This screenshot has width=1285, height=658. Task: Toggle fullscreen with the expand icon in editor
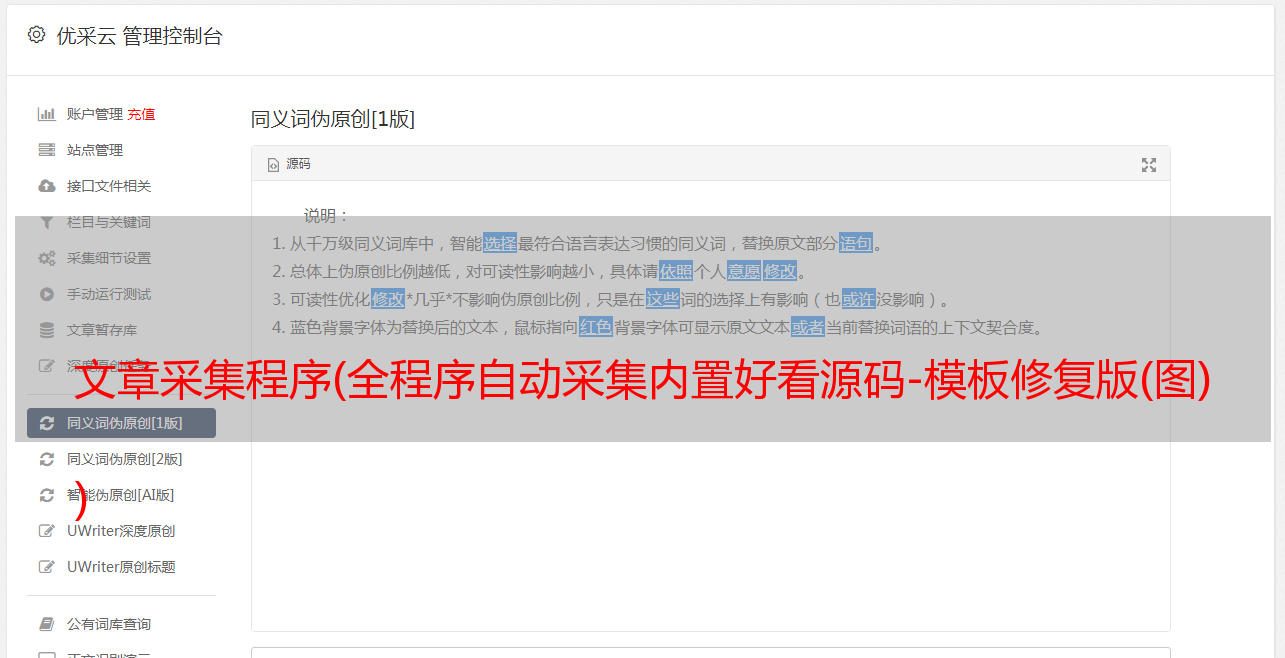pos(1149,165)
